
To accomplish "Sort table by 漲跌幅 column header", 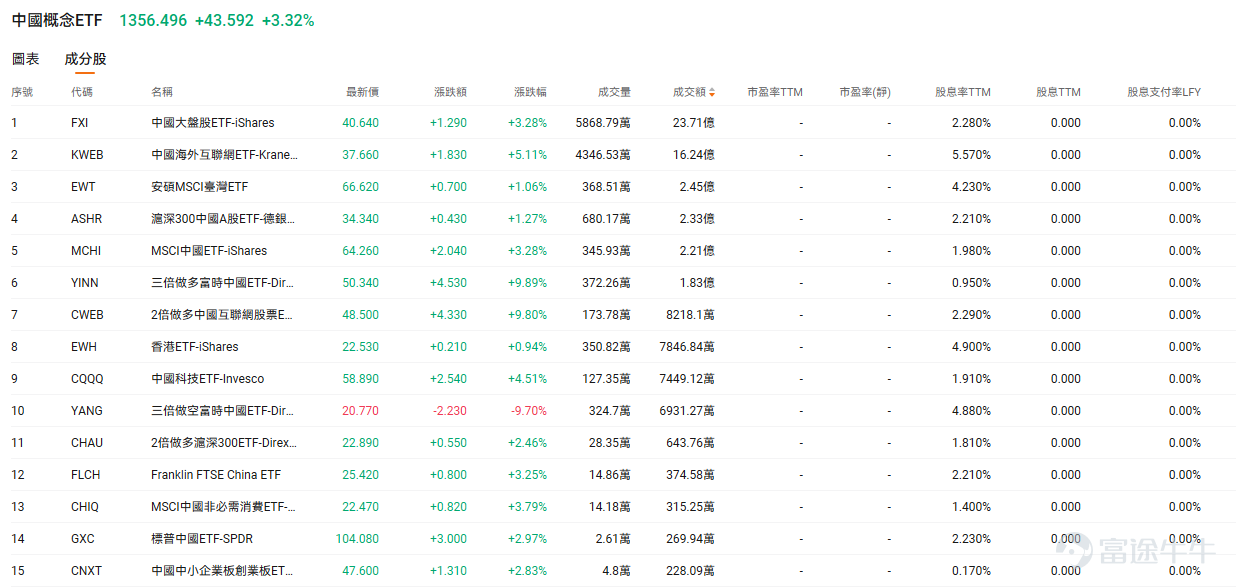I will coord(530,92).
